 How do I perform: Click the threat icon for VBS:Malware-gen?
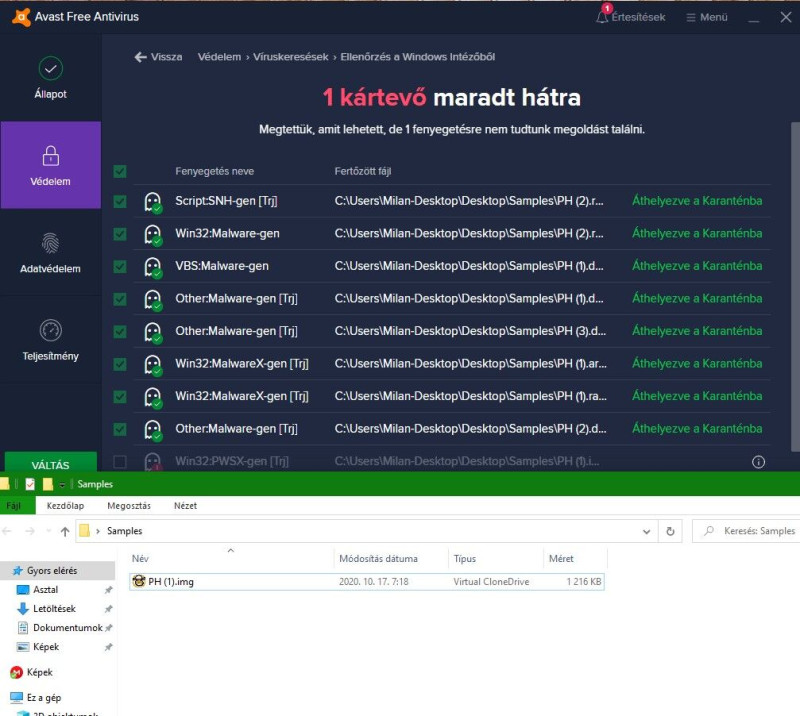coord(153,267)
